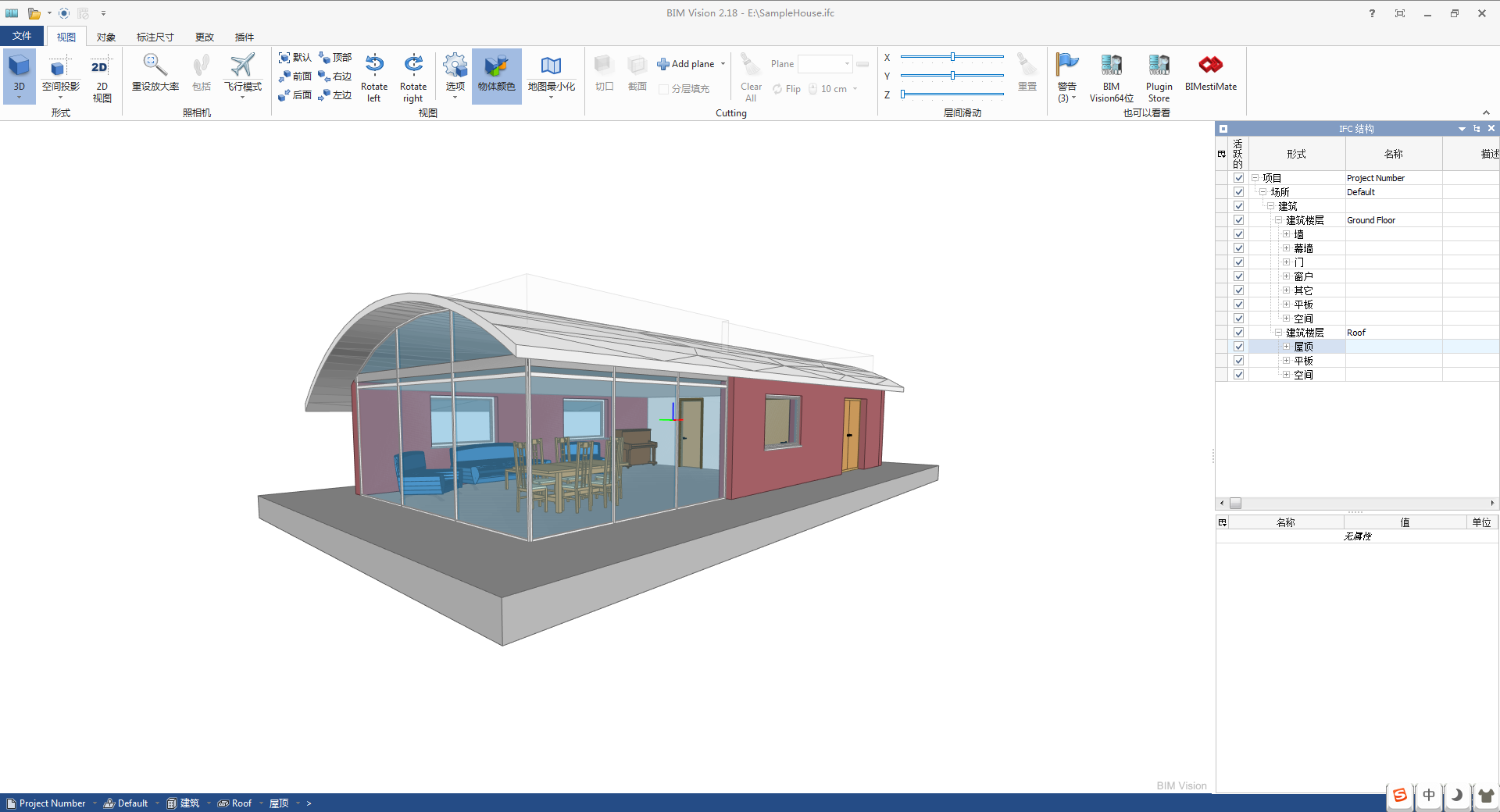This screenshot has width=1500, height=812.
Task: Open the 警告 (3) warnings list
Action: click(x=1066, y=75)
